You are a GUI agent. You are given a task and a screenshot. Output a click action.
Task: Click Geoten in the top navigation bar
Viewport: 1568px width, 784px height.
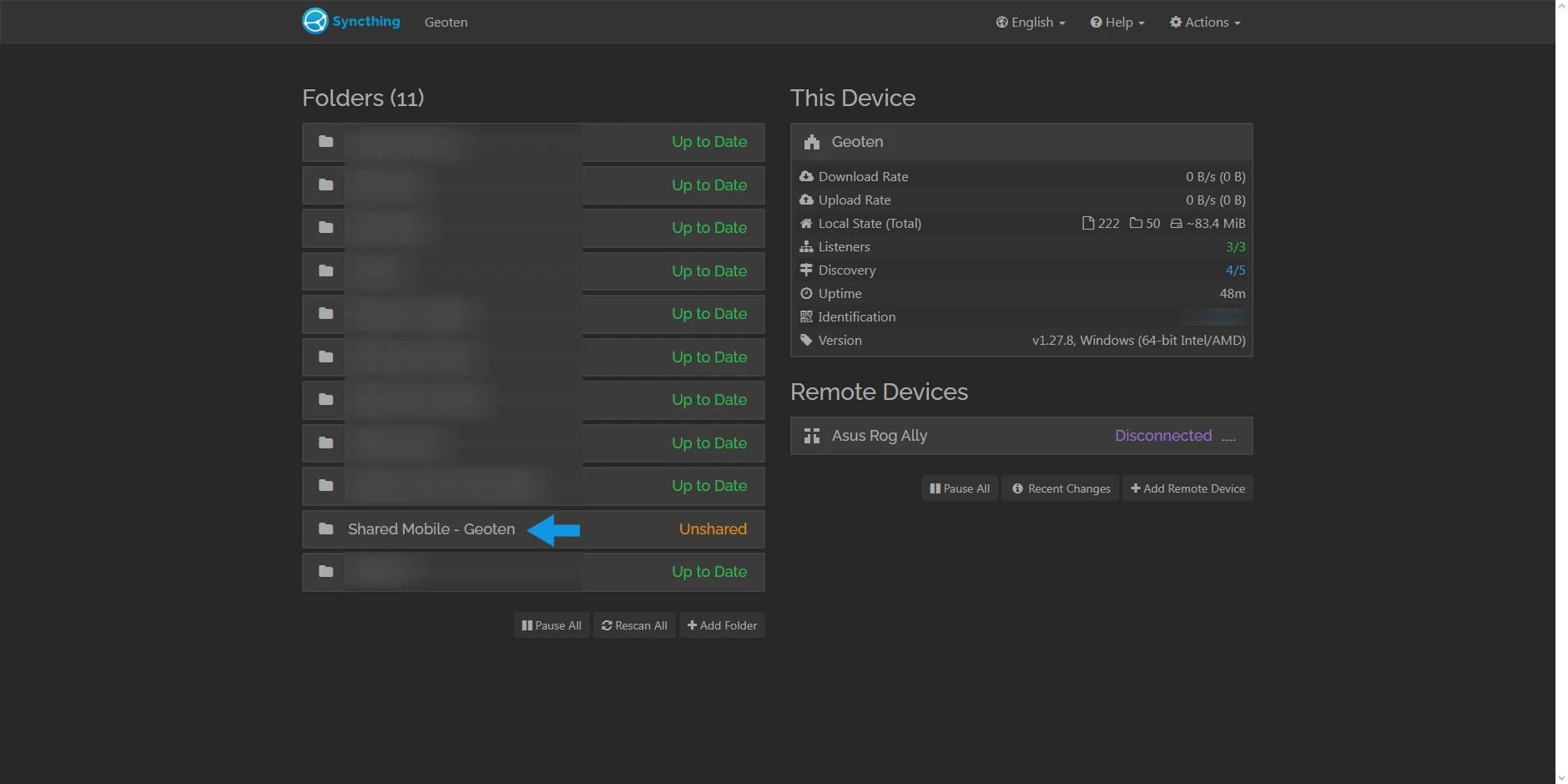[x=446, y=22]
